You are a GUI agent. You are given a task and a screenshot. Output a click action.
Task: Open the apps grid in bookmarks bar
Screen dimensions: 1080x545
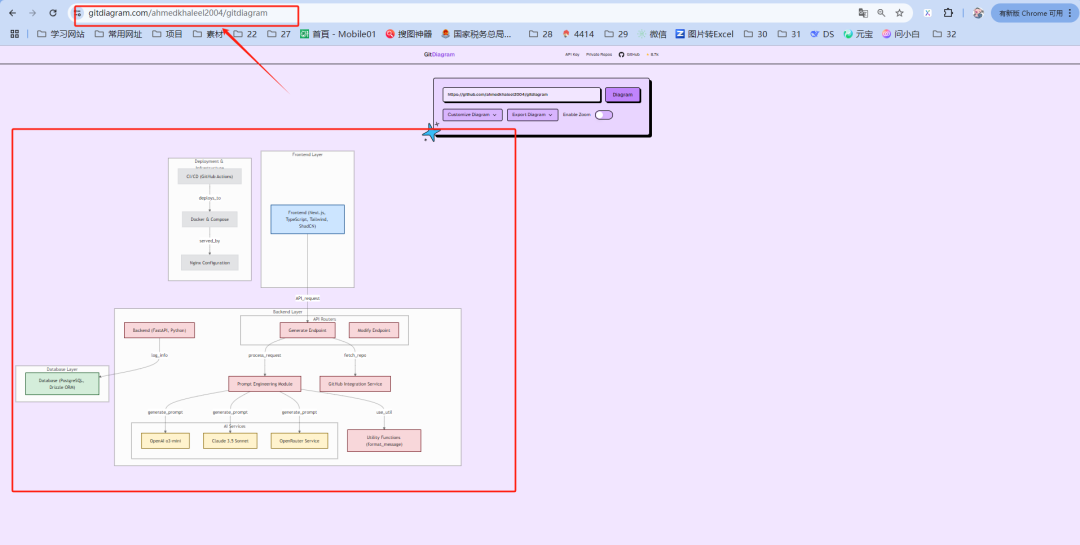(15, 34)
